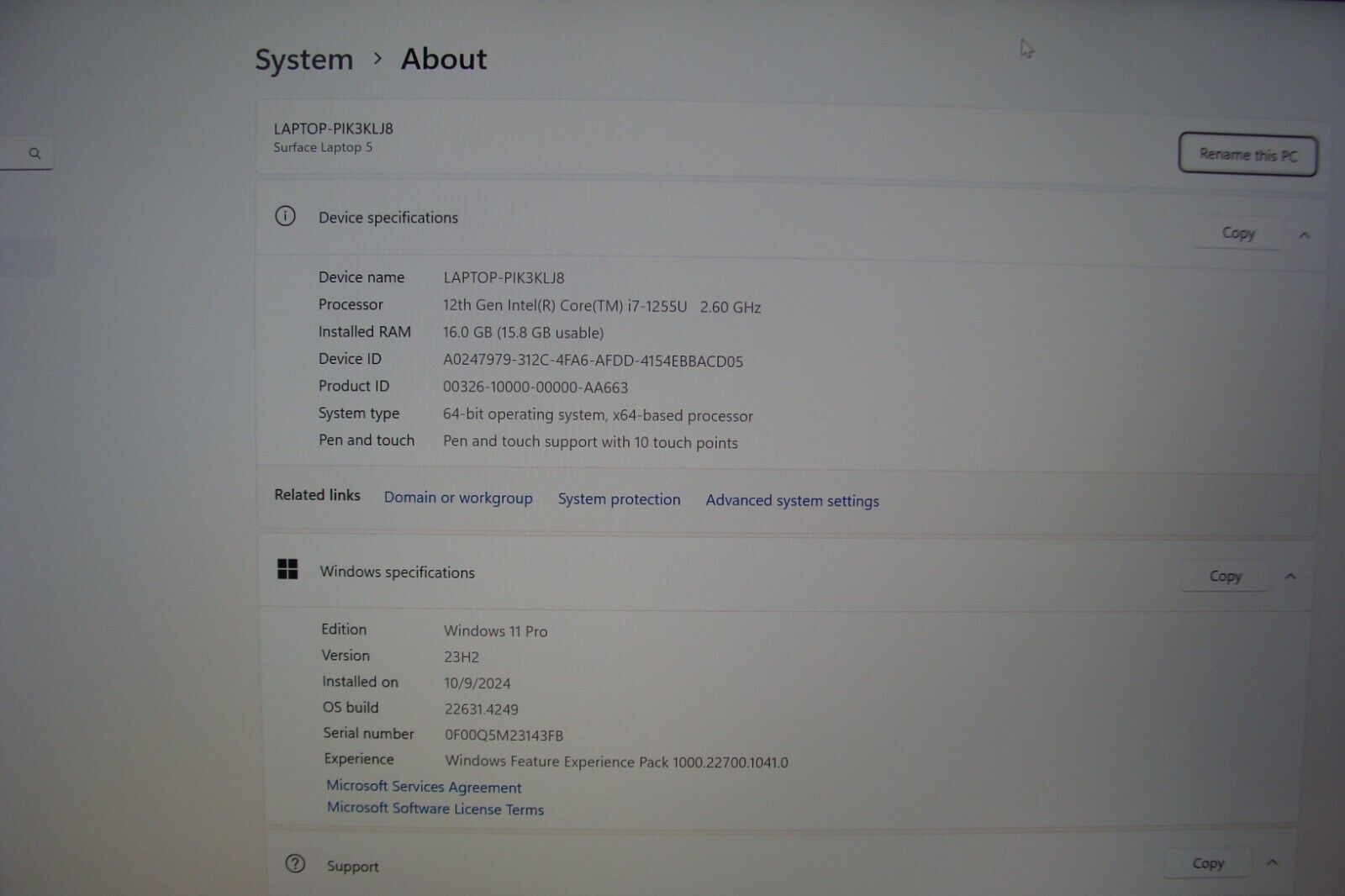Click the Processor label
This screenshot has height=896, width=1345.
point(351,304)
